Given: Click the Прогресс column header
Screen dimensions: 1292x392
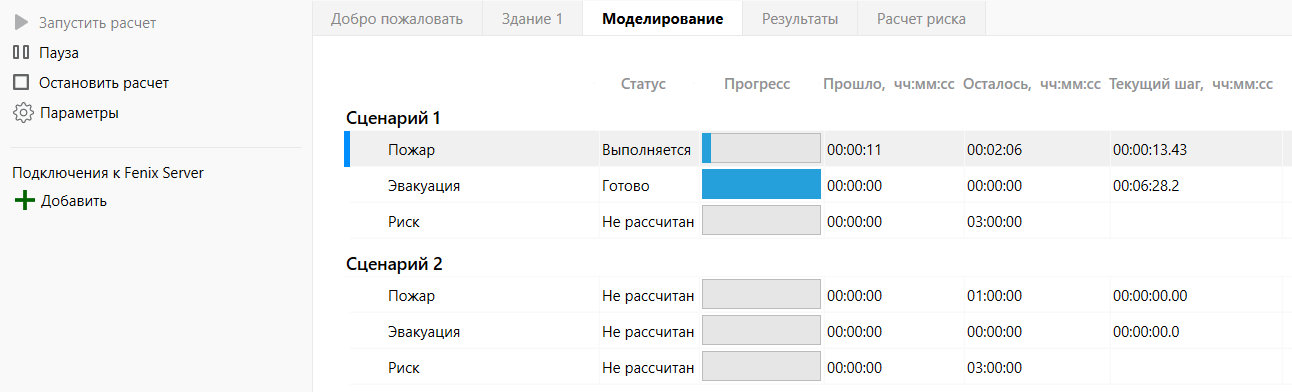Looking at the screenshot, I should [x=757, y=84].
